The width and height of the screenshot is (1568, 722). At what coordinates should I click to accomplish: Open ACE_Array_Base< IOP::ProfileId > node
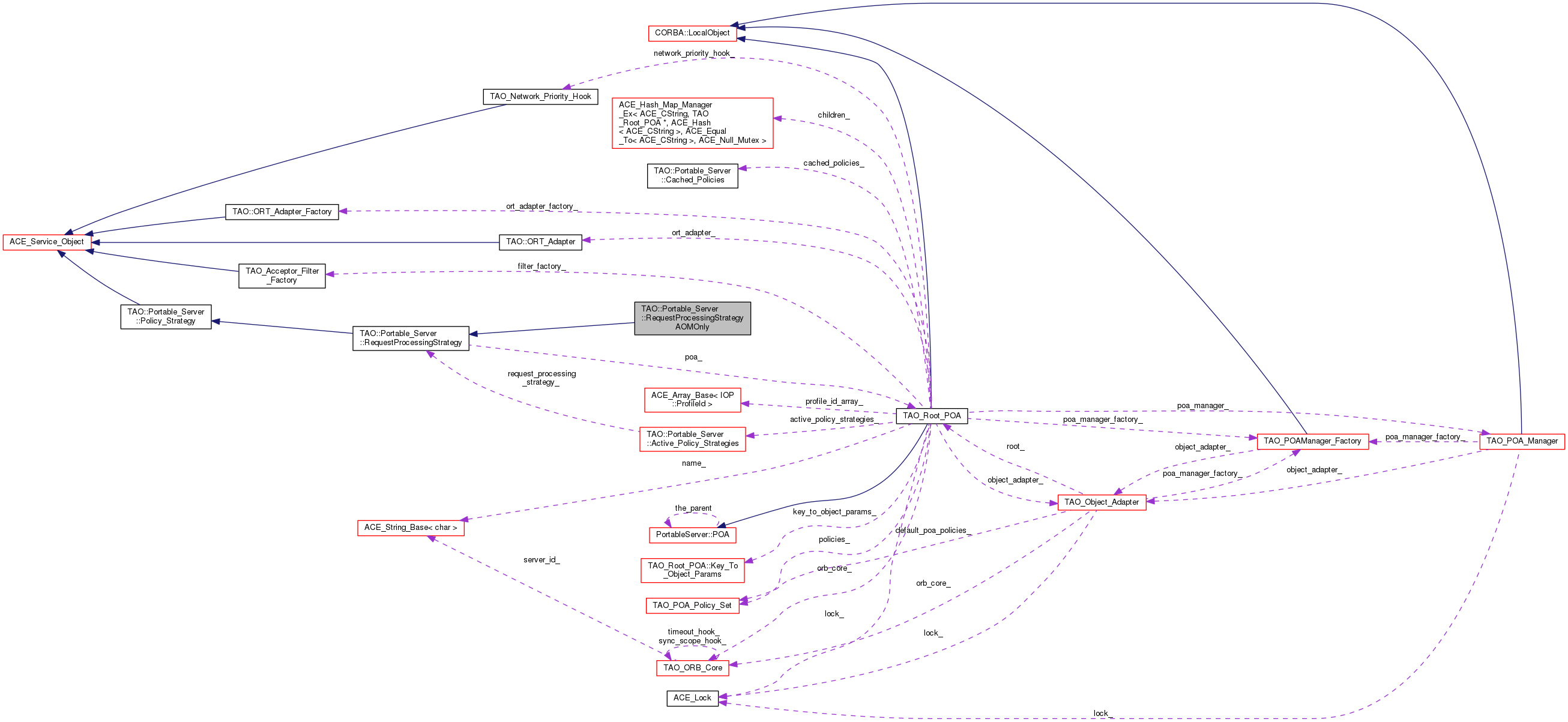[x=692, y=399]
